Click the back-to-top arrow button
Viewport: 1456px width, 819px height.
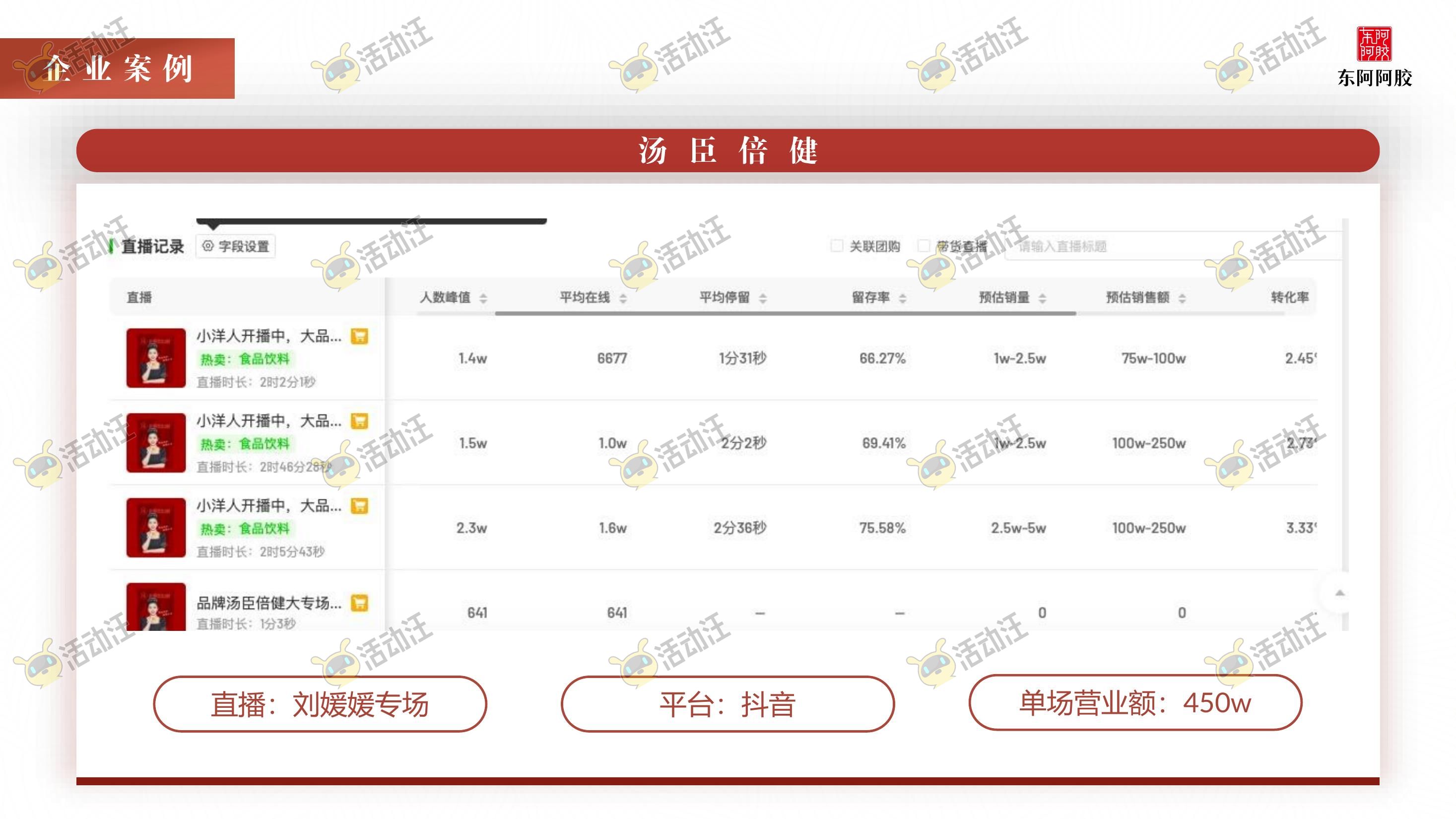click(x=1339, y=593)
